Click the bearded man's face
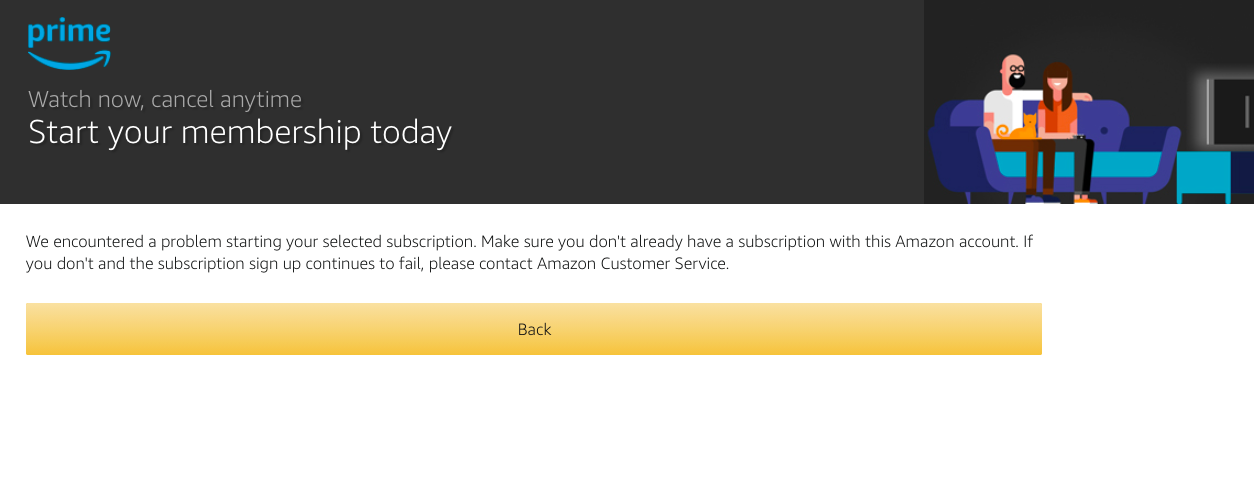Viewport: 1254px width, 483px height. (x=1015, y=77)
